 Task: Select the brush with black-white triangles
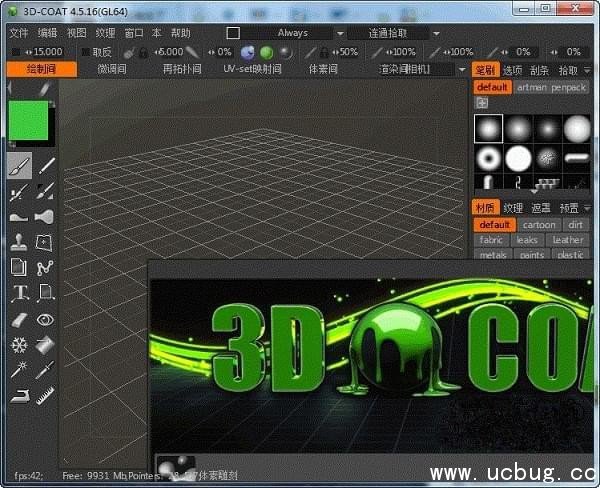point(46,192)
